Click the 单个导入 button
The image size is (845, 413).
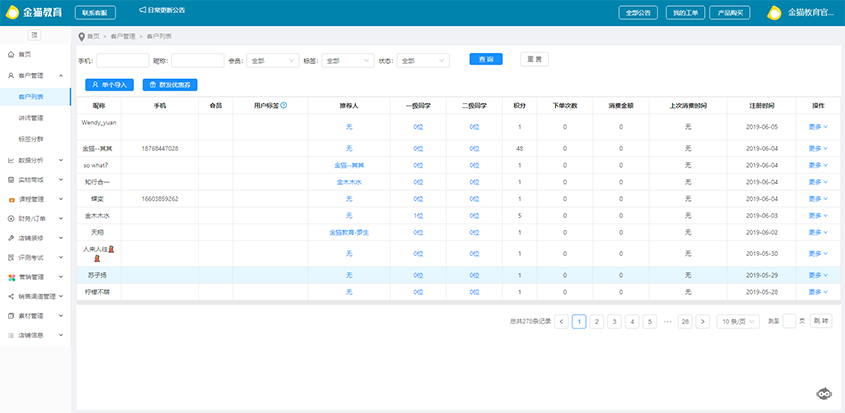point(109,85)
